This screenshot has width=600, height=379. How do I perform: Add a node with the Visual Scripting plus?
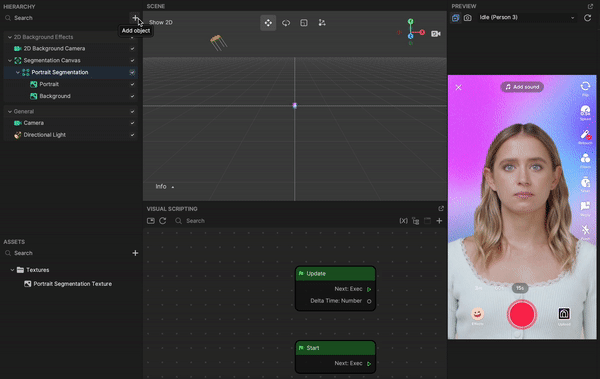click(x=439, y=221)
